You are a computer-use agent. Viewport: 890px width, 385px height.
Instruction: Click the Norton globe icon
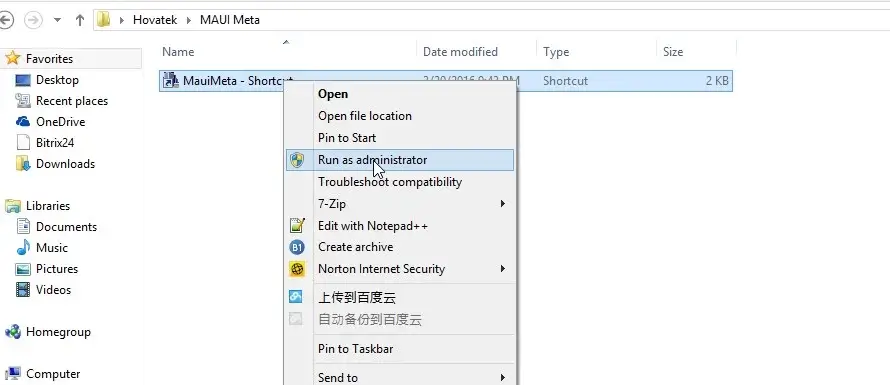pyautogui.click(x=297, y=269)
